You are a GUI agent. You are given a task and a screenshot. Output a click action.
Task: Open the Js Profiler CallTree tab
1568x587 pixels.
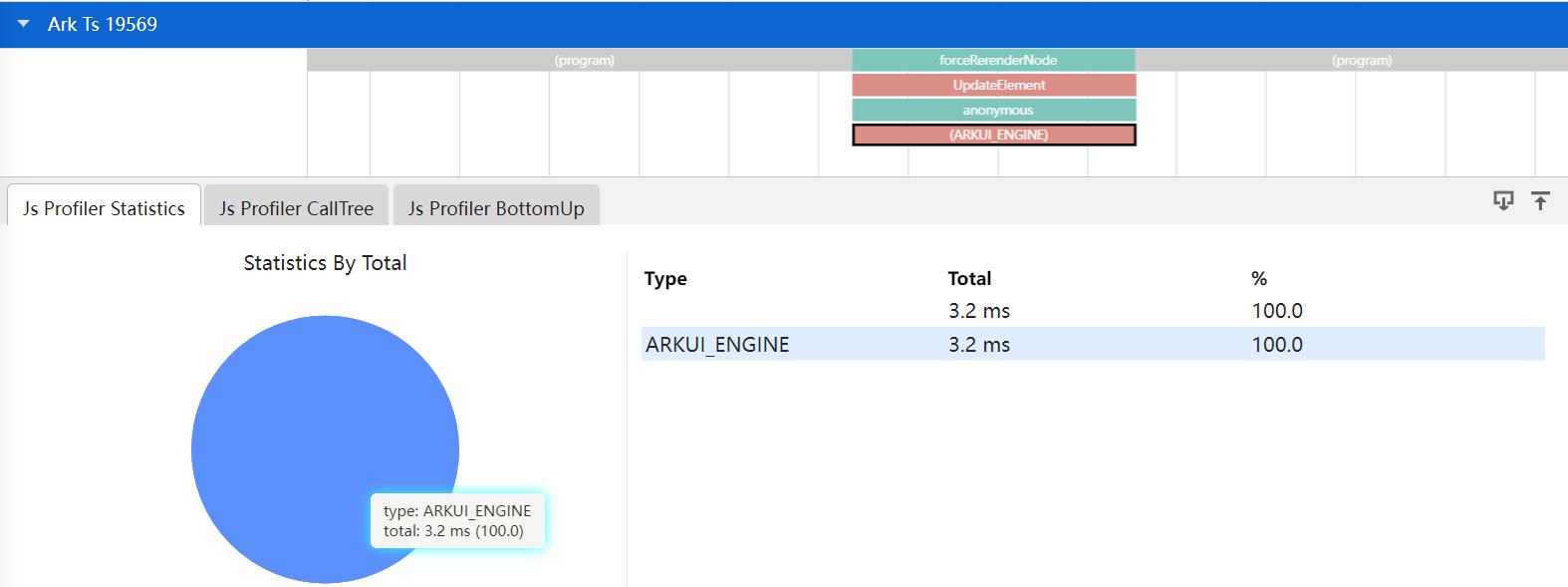[x=296, y=208]
